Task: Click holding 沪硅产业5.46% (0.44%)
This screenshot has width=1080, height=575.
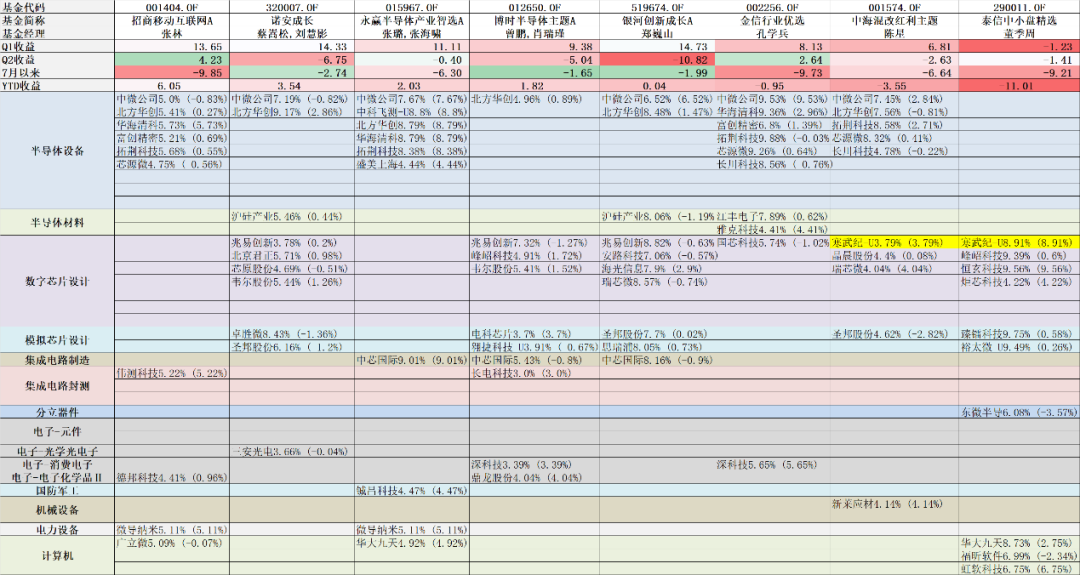Action: [x=287, y=216]
